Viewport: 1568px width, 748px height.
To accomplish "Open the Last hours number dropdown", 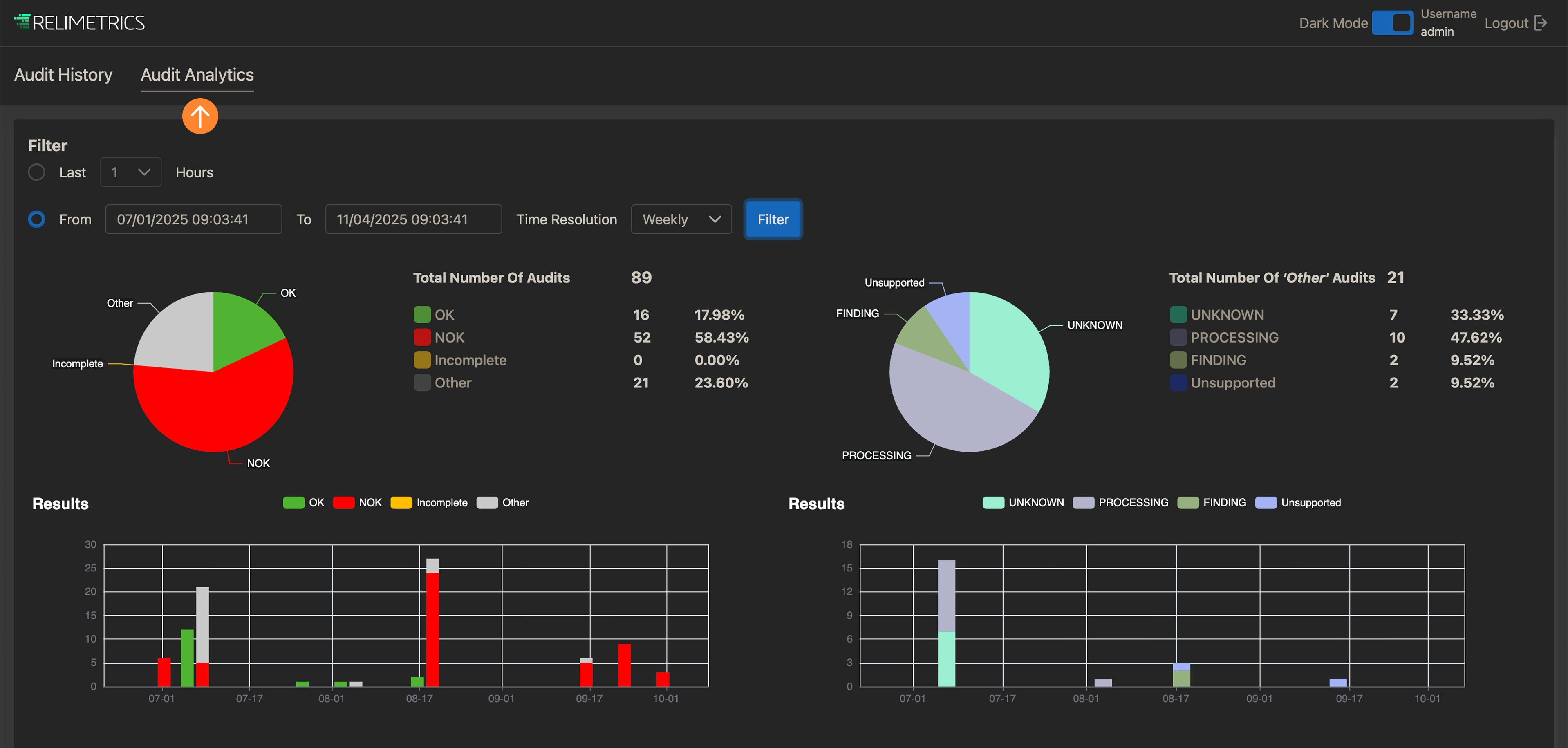I will 130,172.
